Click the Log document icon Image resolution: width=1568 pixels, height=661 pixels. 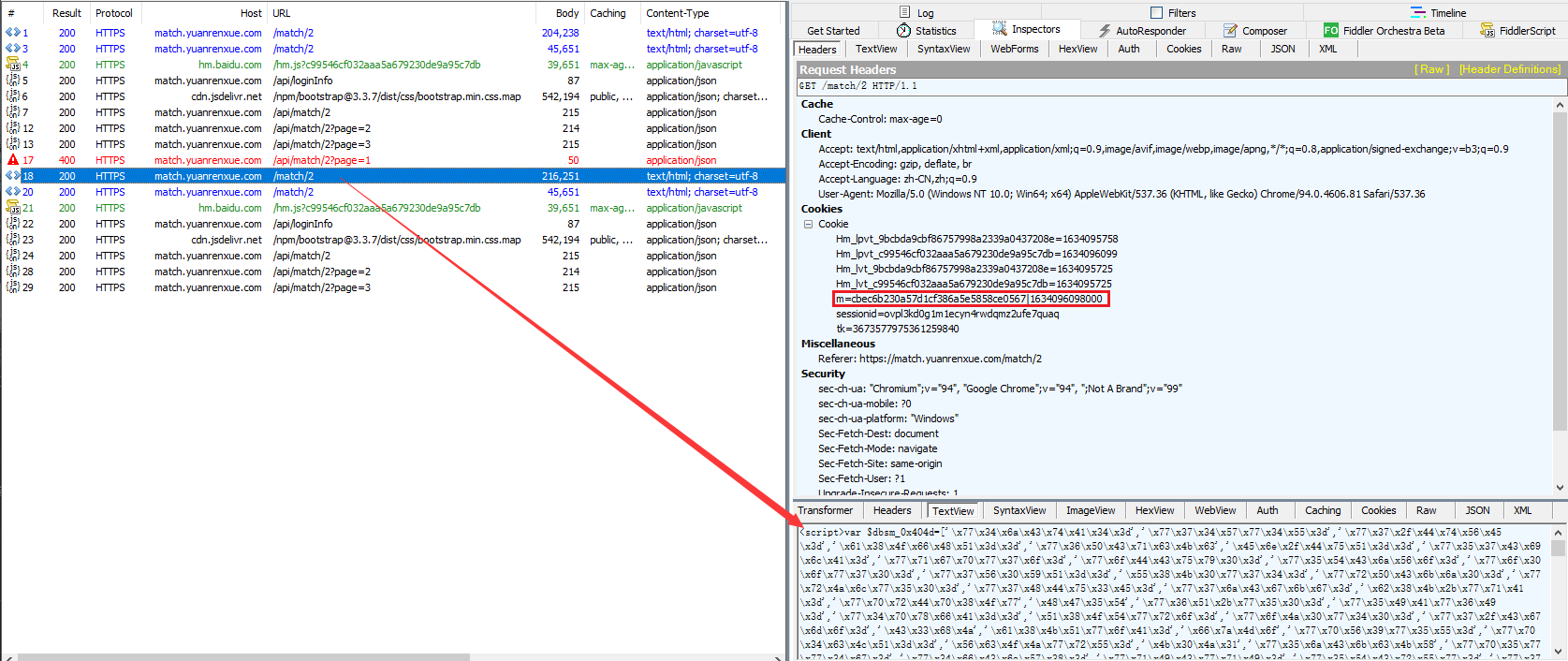pyautogui.click(x=904, y=13)
